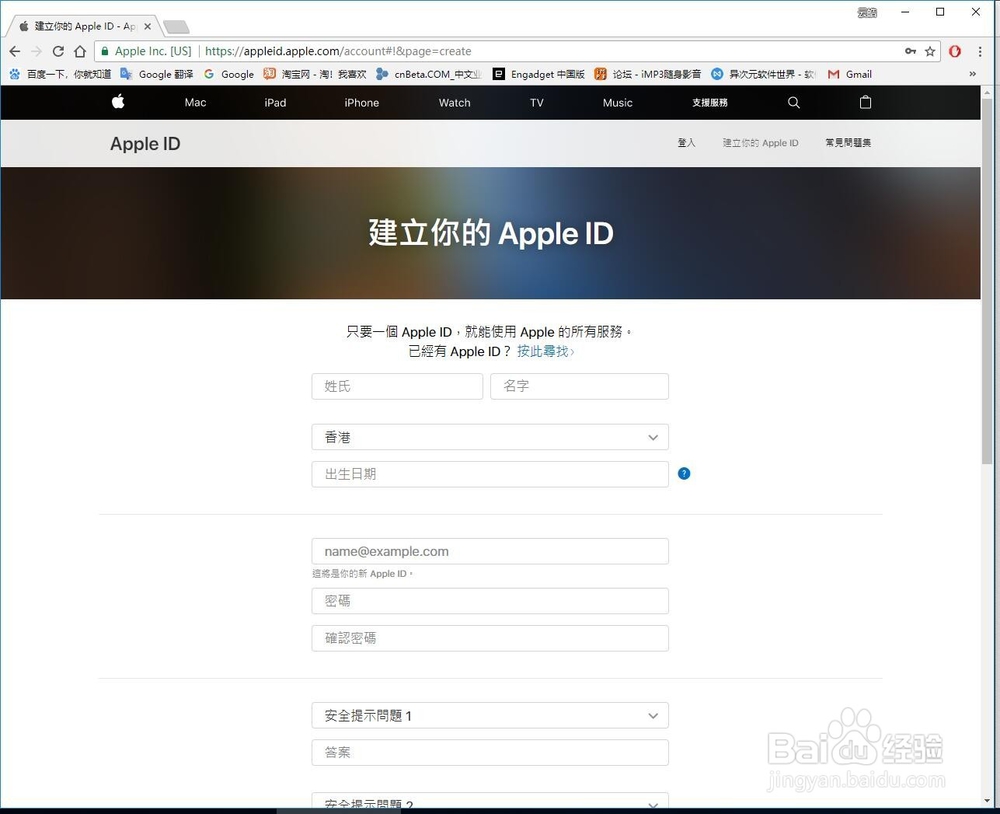Click the 登入 sign-in link
This screenshot has width=1000, height=814.
click(x=686, y=143)
